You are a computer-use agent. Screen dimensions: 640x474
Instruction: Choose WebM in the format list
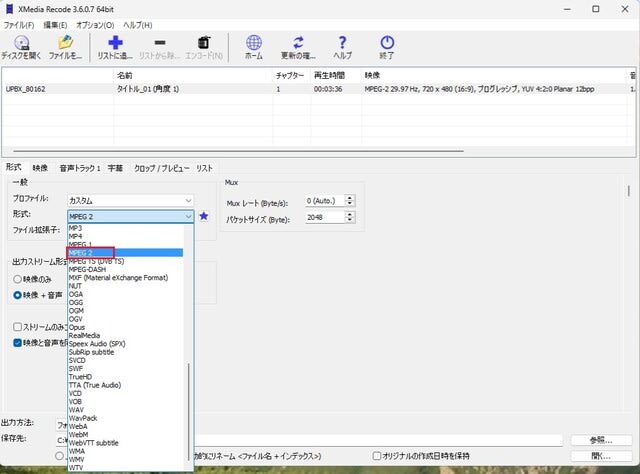pos(125,434)
